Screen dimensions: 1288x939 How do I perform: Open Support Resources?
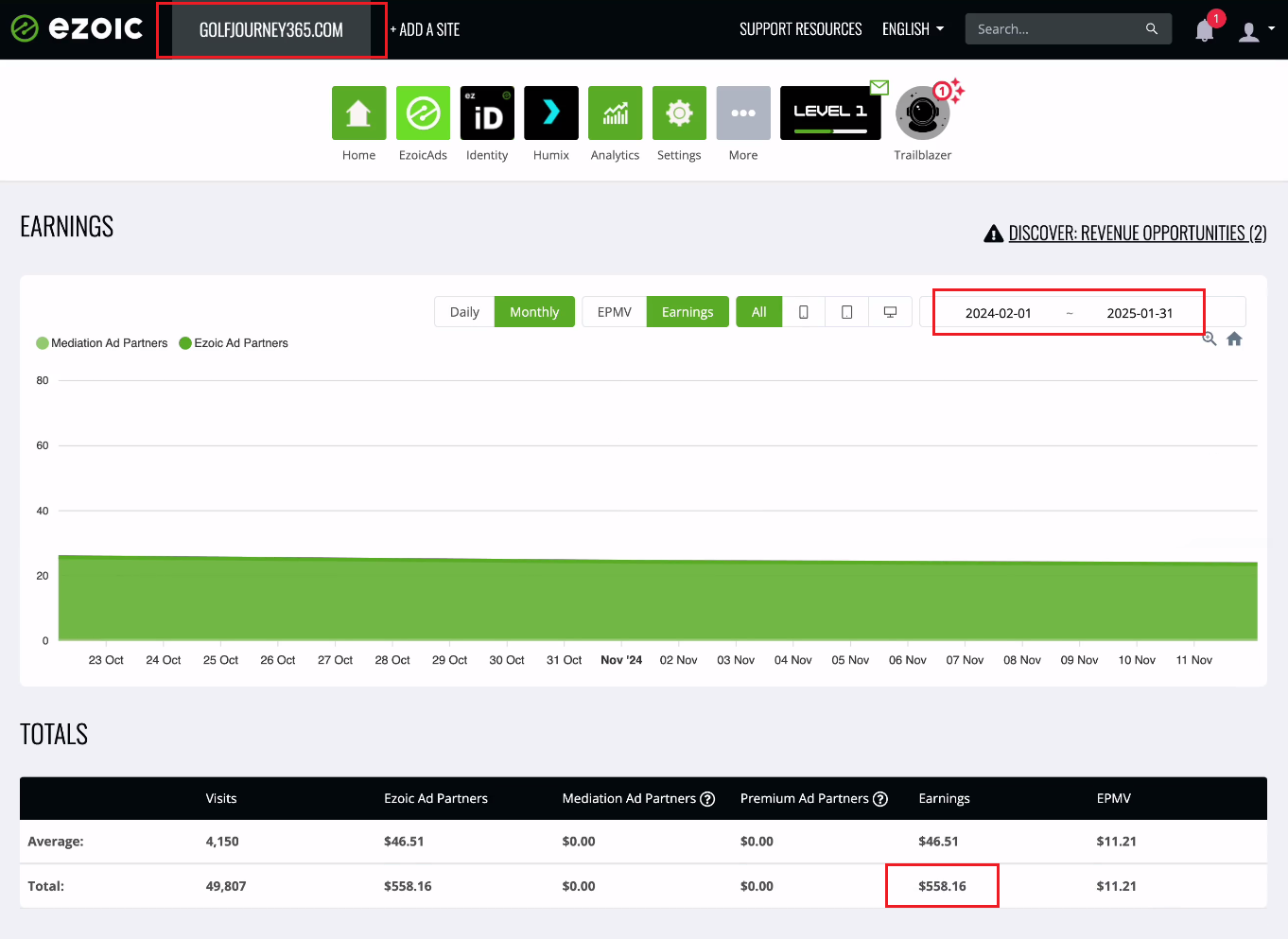(801, 29)
